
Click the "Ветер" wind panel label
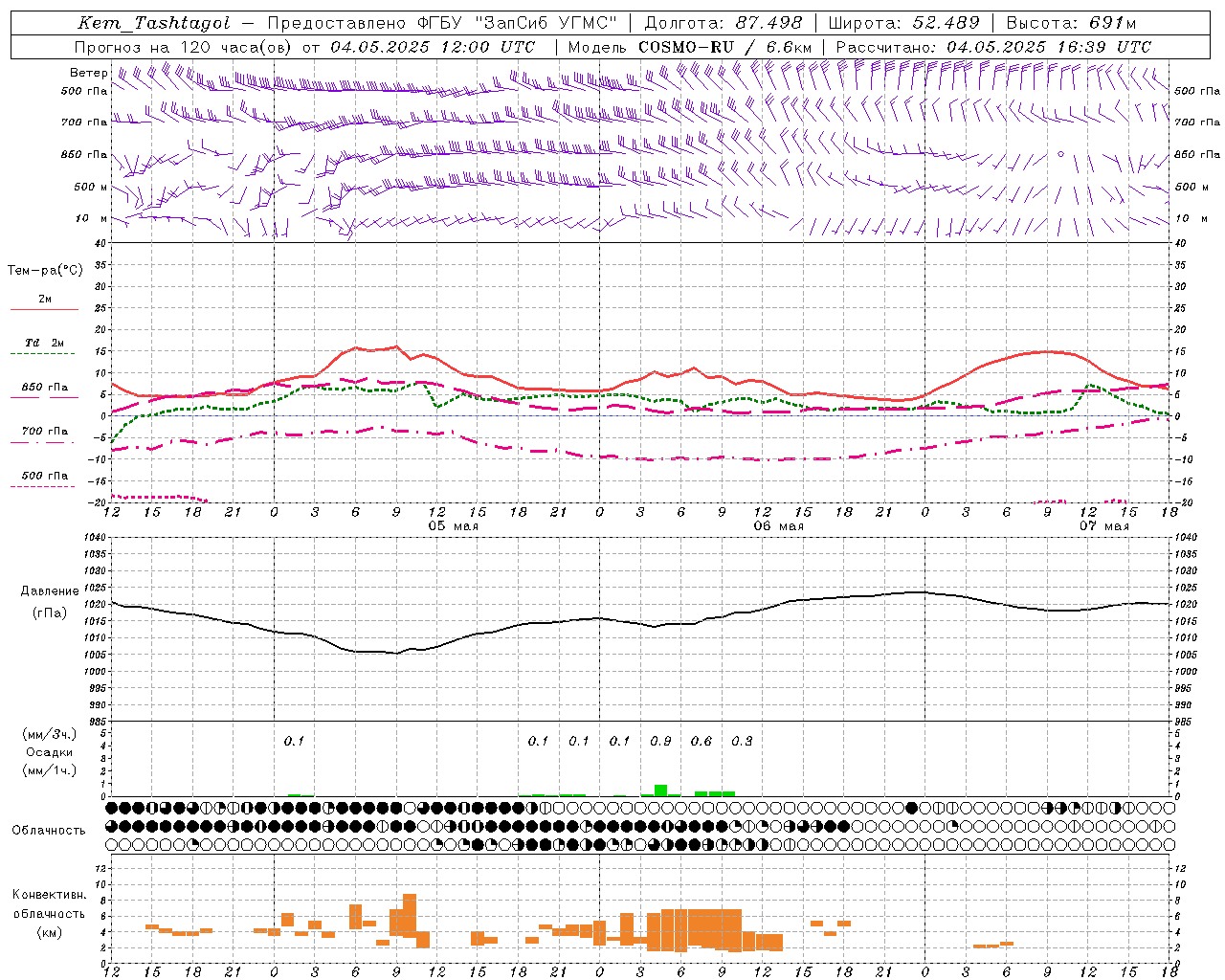tap(89, 73)
